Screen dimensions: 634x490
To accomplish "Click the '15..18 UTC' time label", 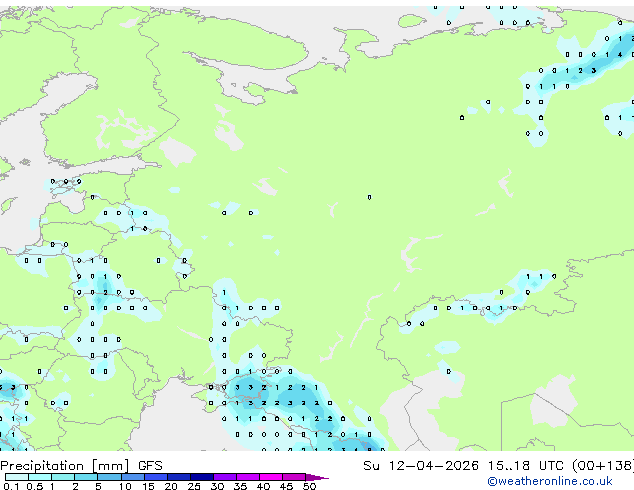I will [526, 466].
